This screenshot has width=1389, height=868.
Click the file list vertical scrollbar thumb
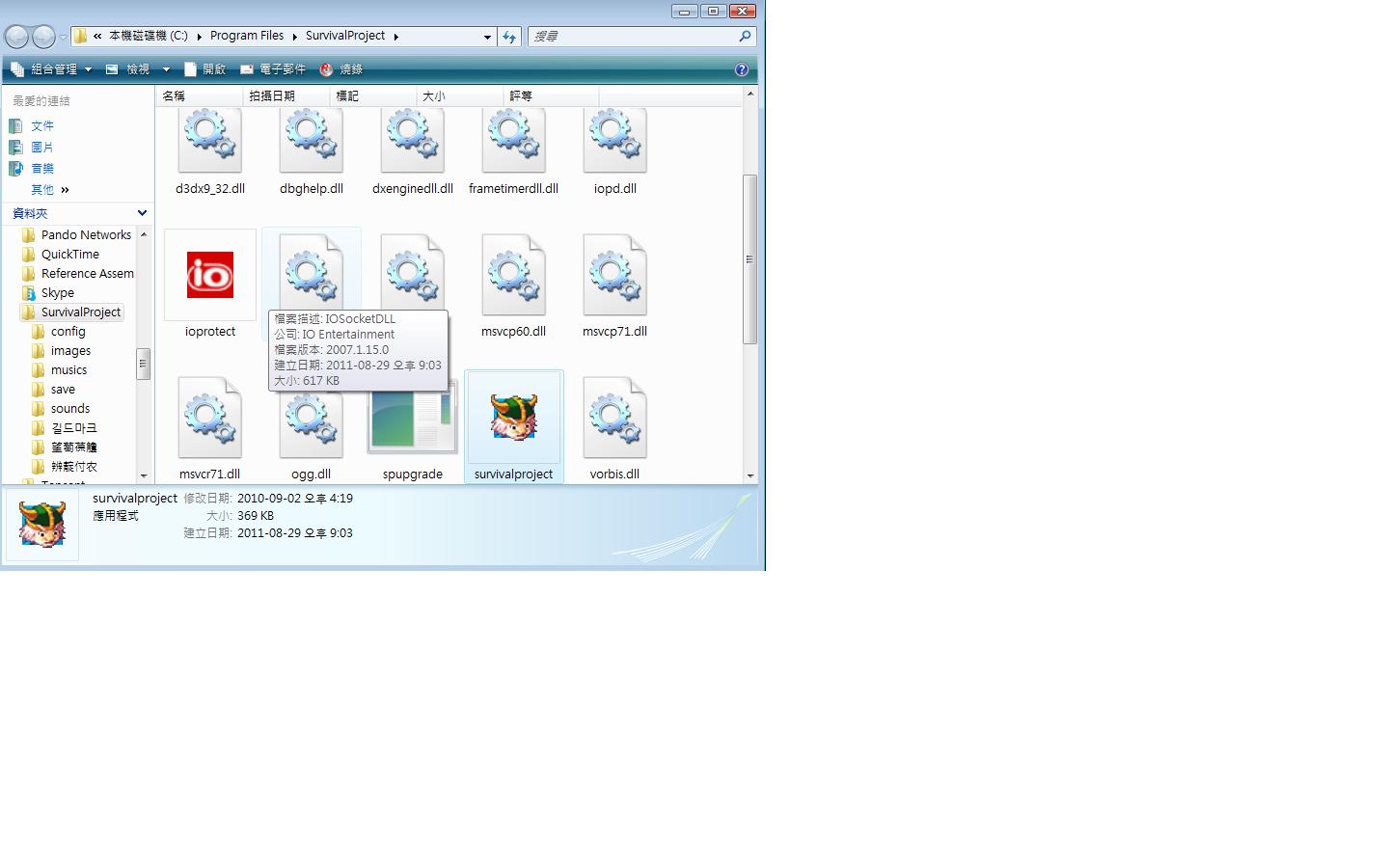coord(749,259)
